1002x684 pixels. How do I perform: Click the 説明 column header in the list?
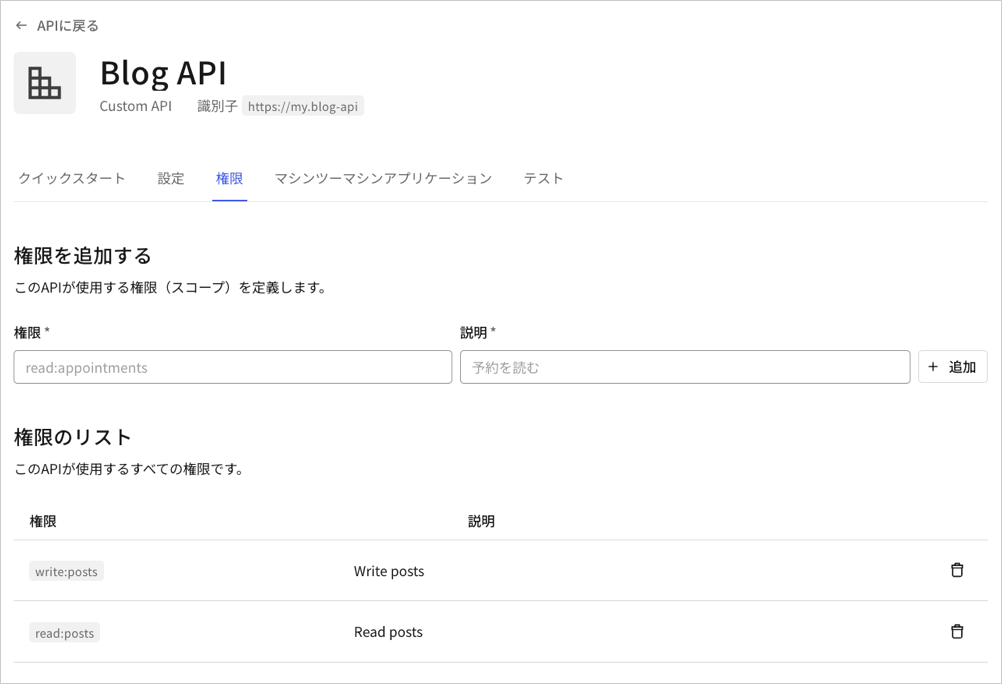[481, 521]
